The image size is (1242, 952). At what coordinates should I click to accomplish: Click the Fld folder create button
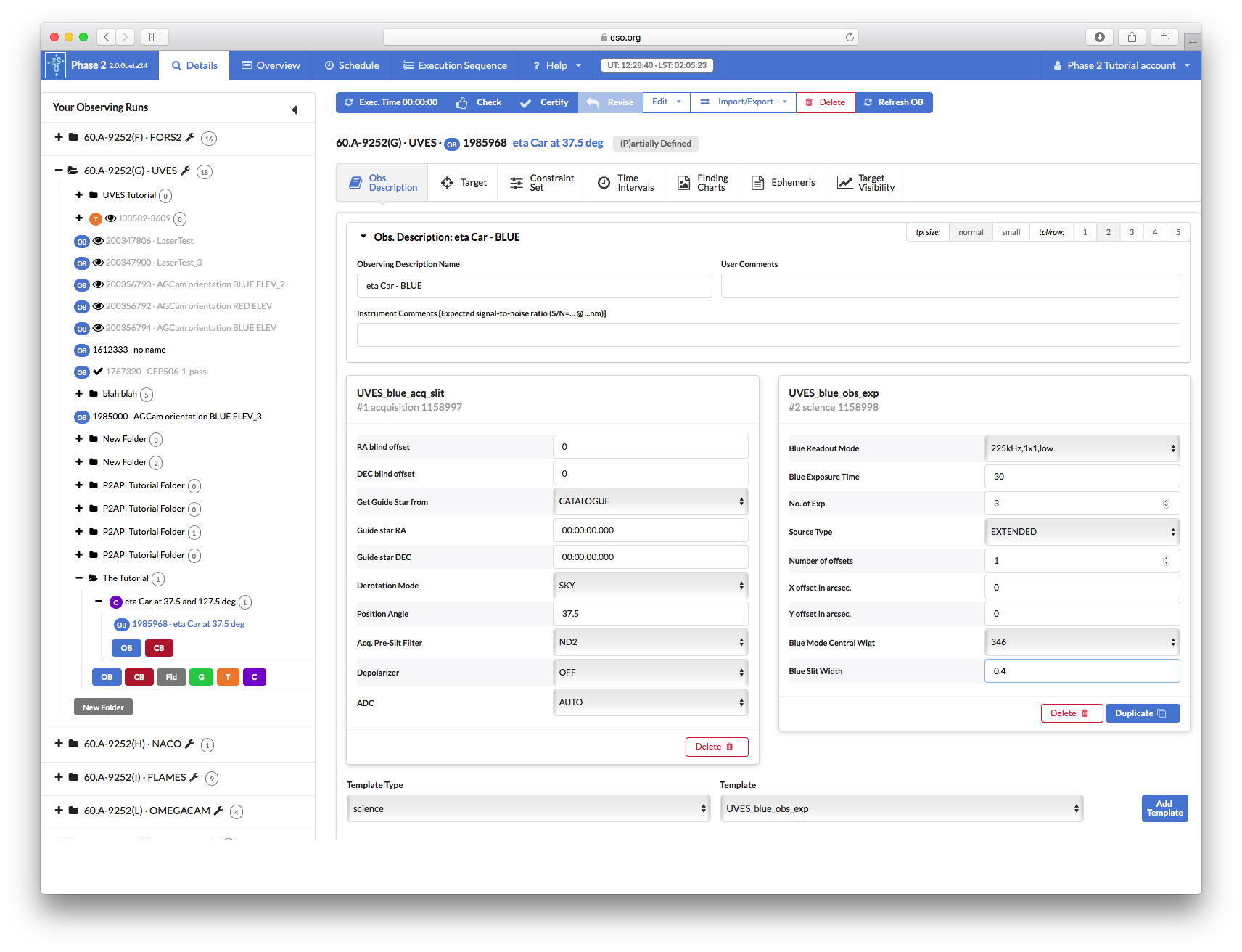click(171, 677)
